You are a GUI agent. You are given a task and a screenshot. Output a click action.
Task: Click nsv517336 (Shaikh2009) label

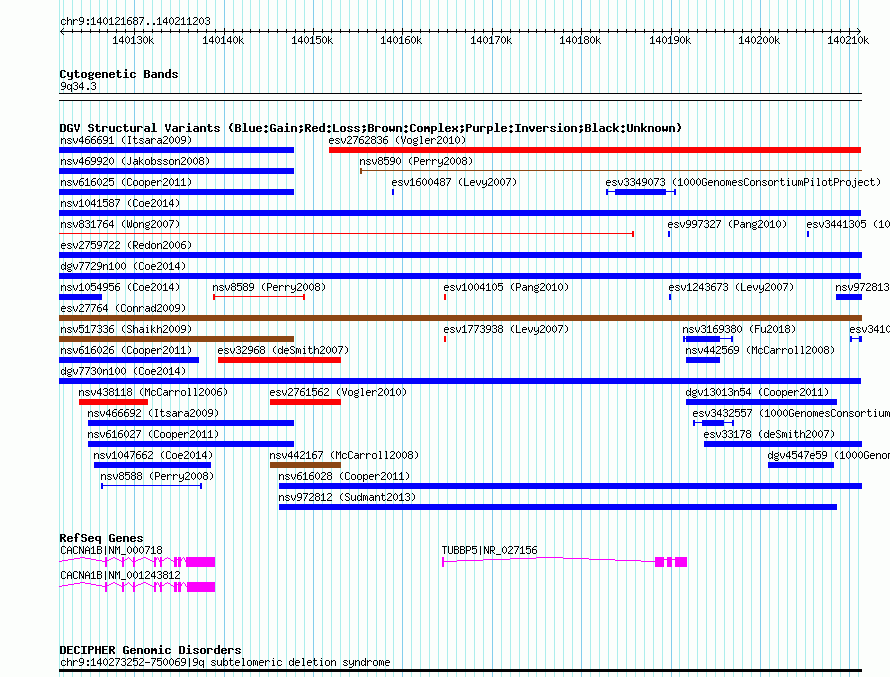click(x=126, y=329)
